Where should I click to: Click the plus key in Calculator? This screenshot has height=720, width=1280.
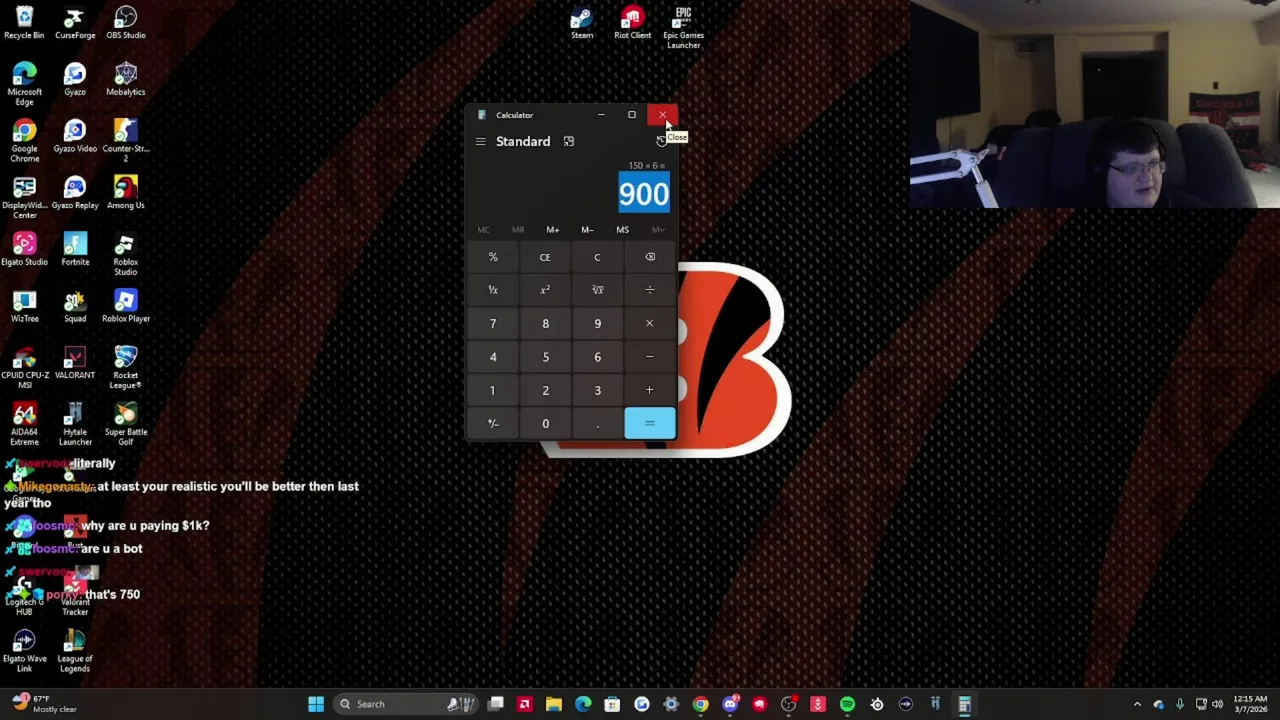(x=650, y=390)
